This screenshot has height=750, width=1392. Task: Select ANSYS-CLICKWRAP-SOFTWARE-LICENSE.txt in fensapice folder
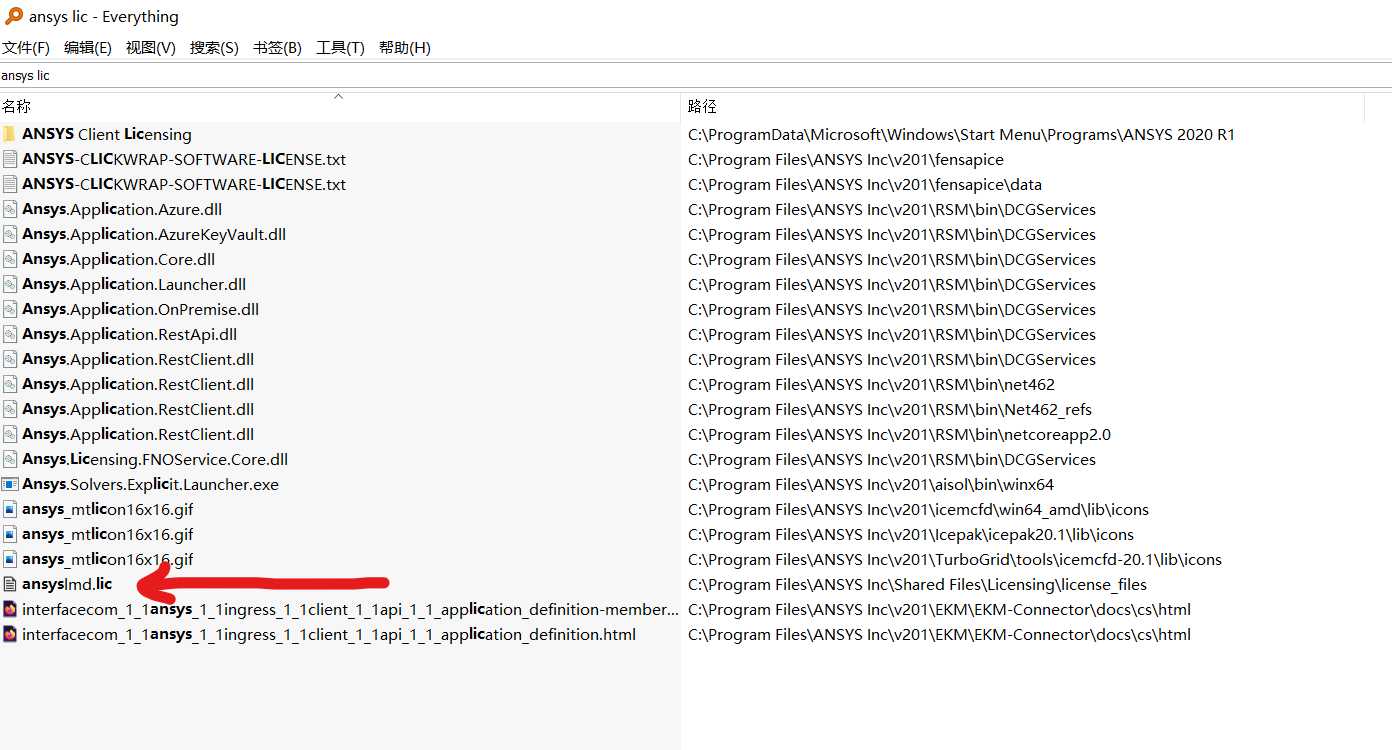[184, 159]
